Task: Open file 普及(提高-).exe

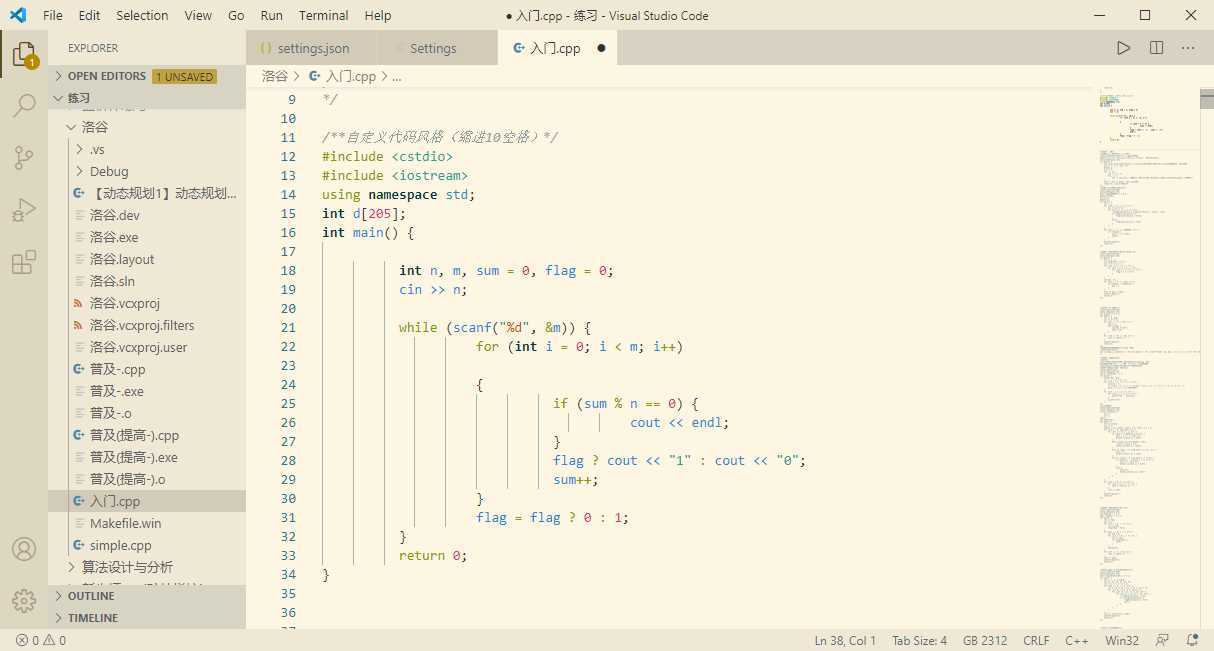Action: (x=147, y=457)
